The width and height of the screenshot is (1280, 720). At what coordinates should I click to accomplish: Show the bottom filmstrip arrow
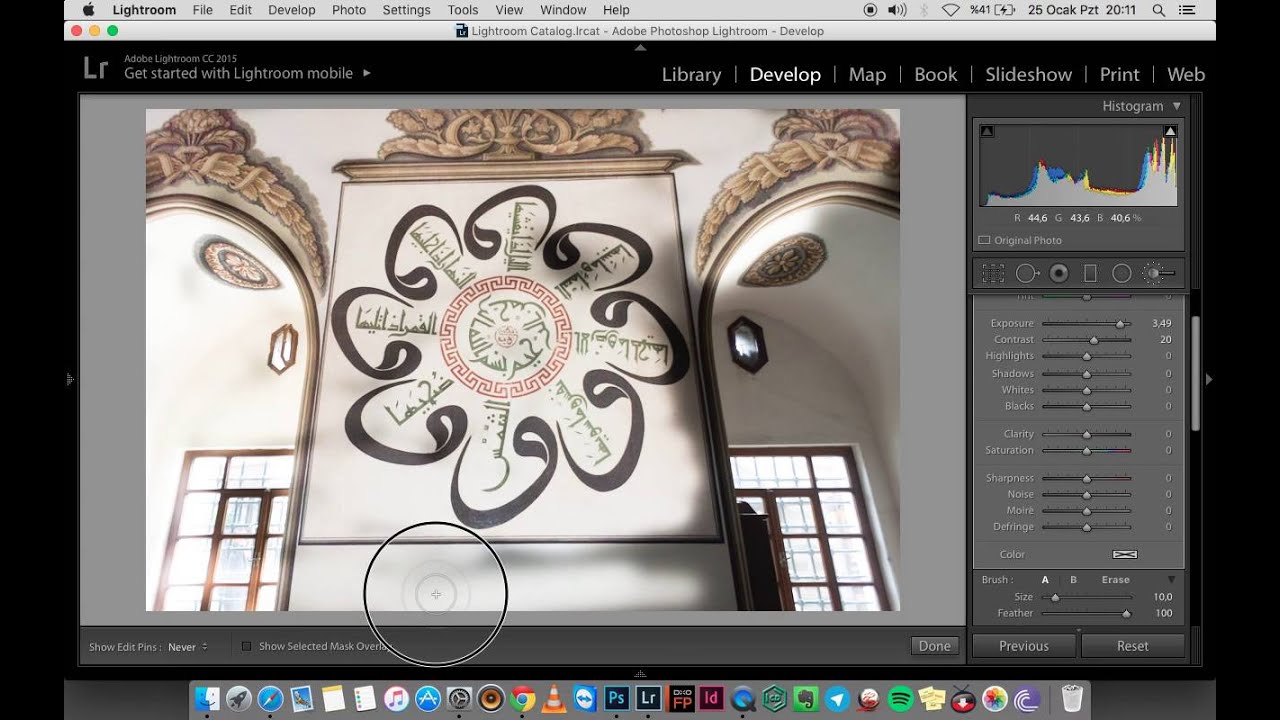[640, 674]
